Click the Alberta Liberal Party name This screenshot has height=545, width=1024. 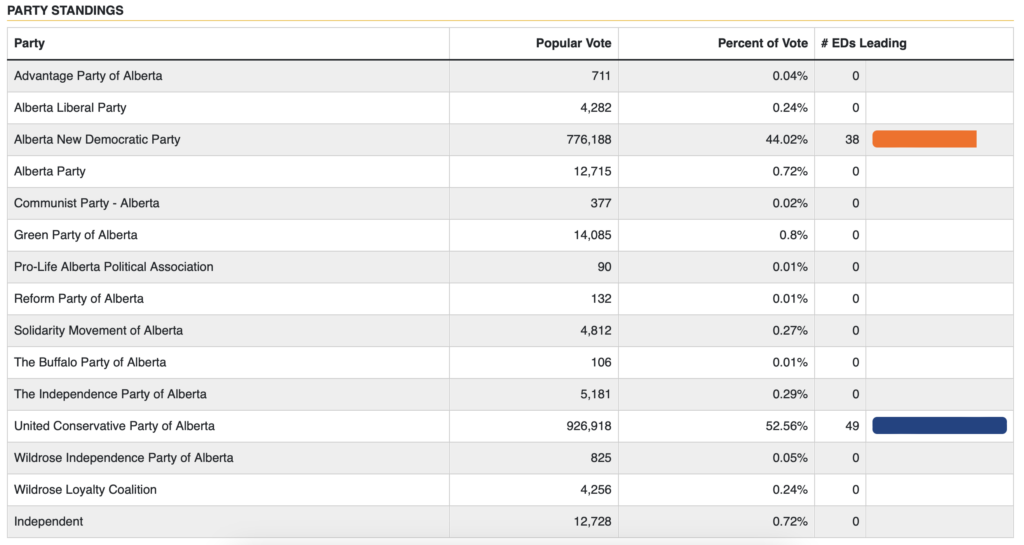[70, 108]
